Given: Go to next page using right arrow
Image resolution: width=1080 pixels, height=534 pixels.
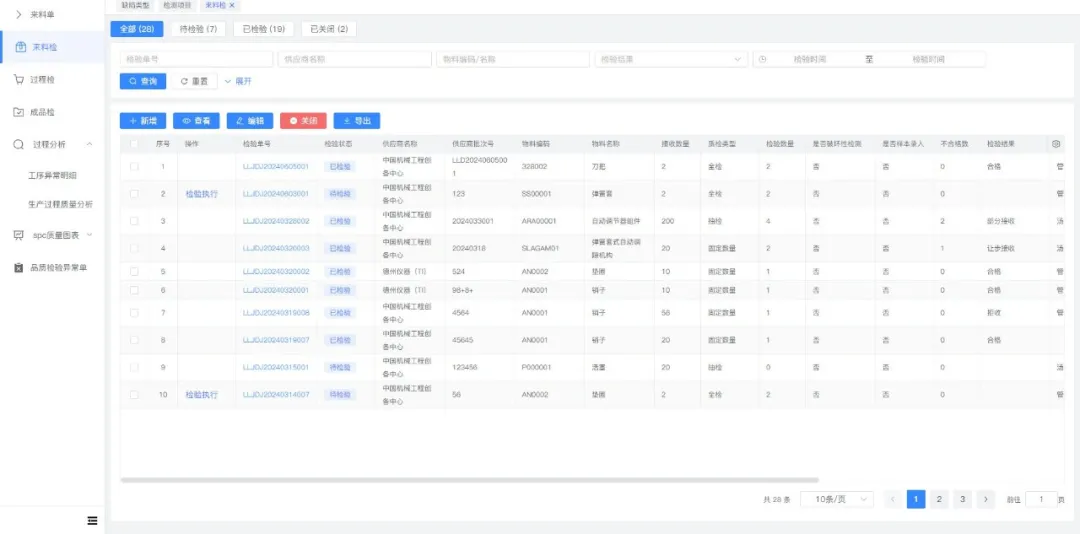Looking at the screenshot, I should coord(986,499).
